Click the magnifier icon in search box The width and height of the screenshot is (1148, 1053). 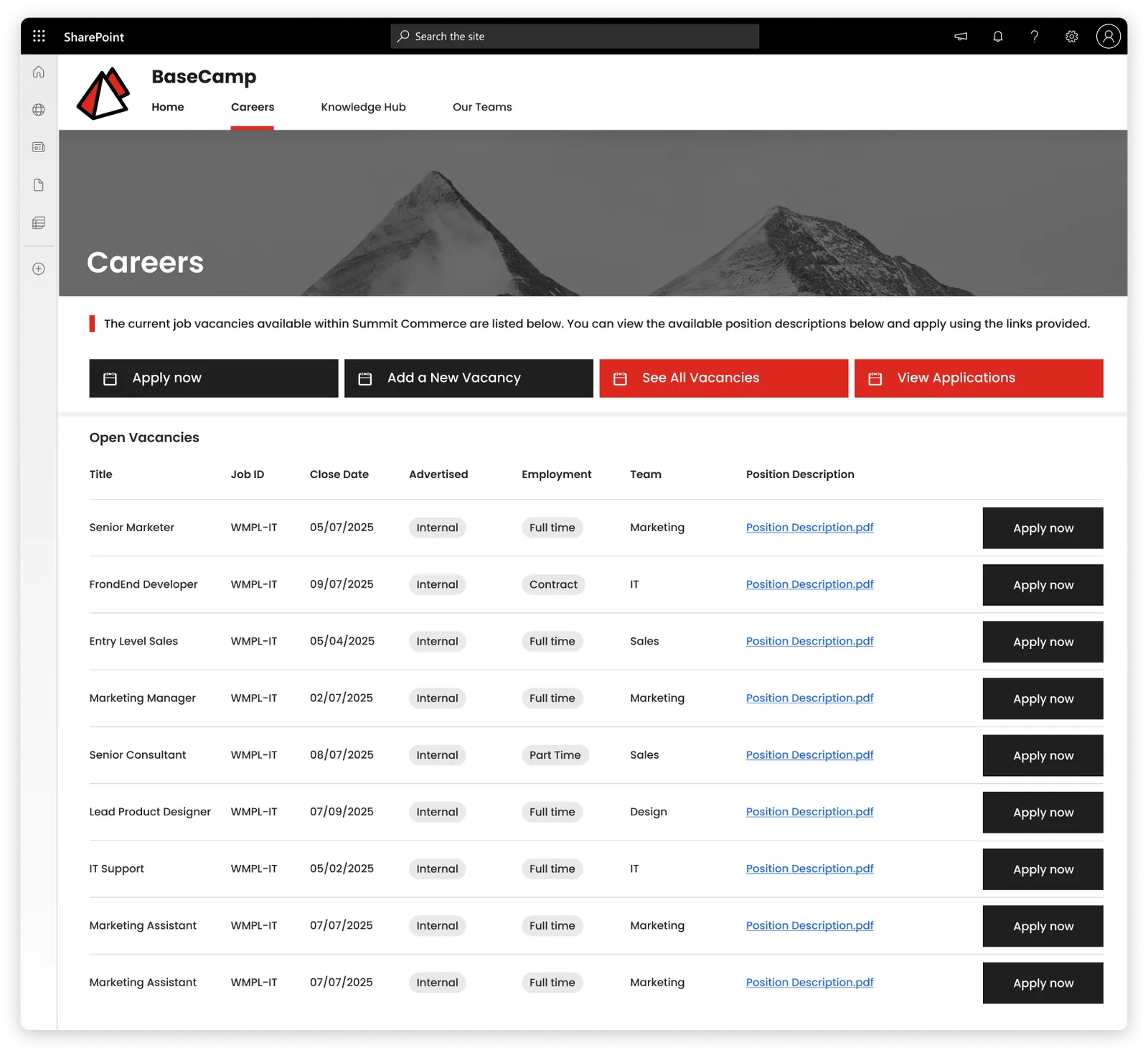click(403, 36)
